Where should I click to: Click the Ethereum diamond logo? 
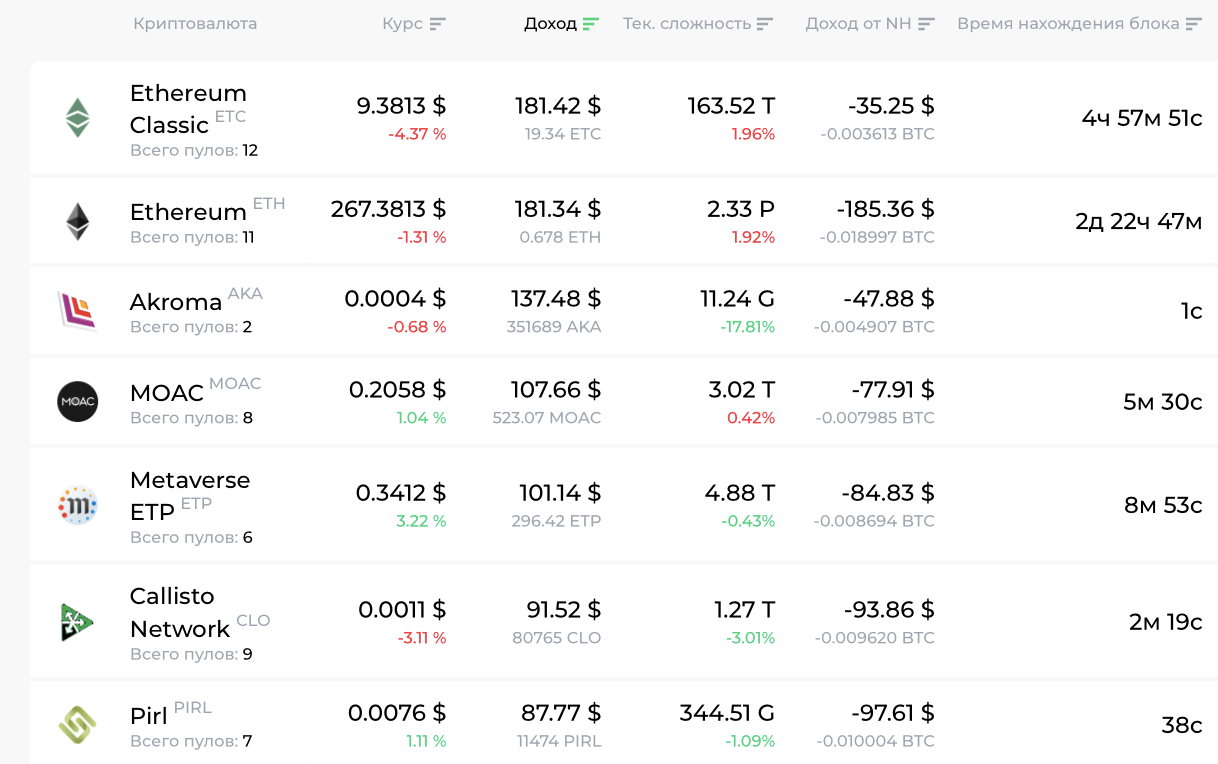pyautogui.click(x=77, y=222)
